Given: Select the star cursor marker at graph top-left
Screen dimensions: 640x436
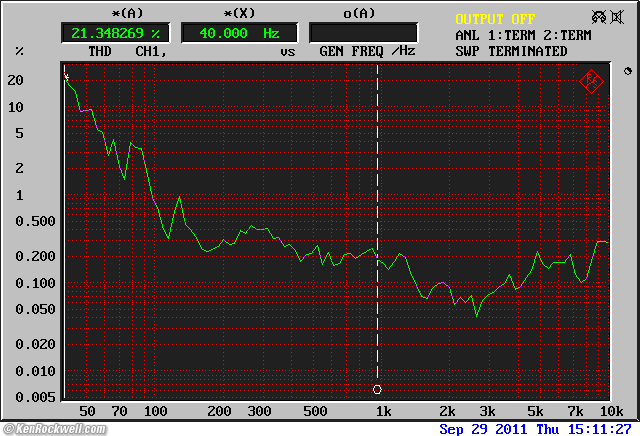Looking at the screenshot, I should (66, 77).
